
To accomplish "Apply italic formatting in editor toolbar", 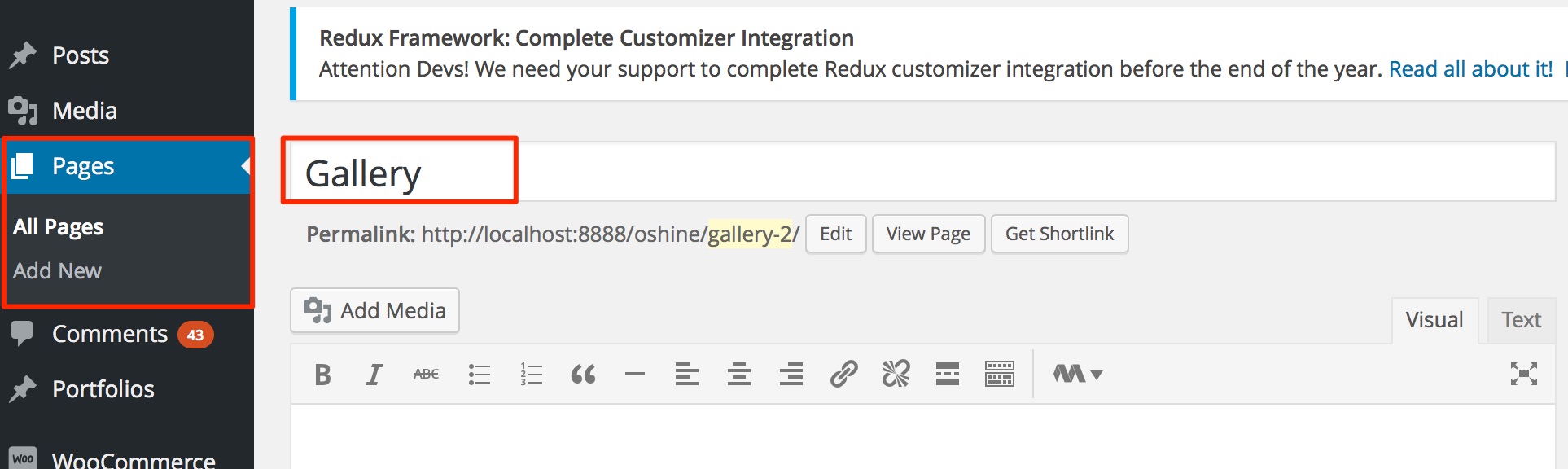I will click(374, 375).
